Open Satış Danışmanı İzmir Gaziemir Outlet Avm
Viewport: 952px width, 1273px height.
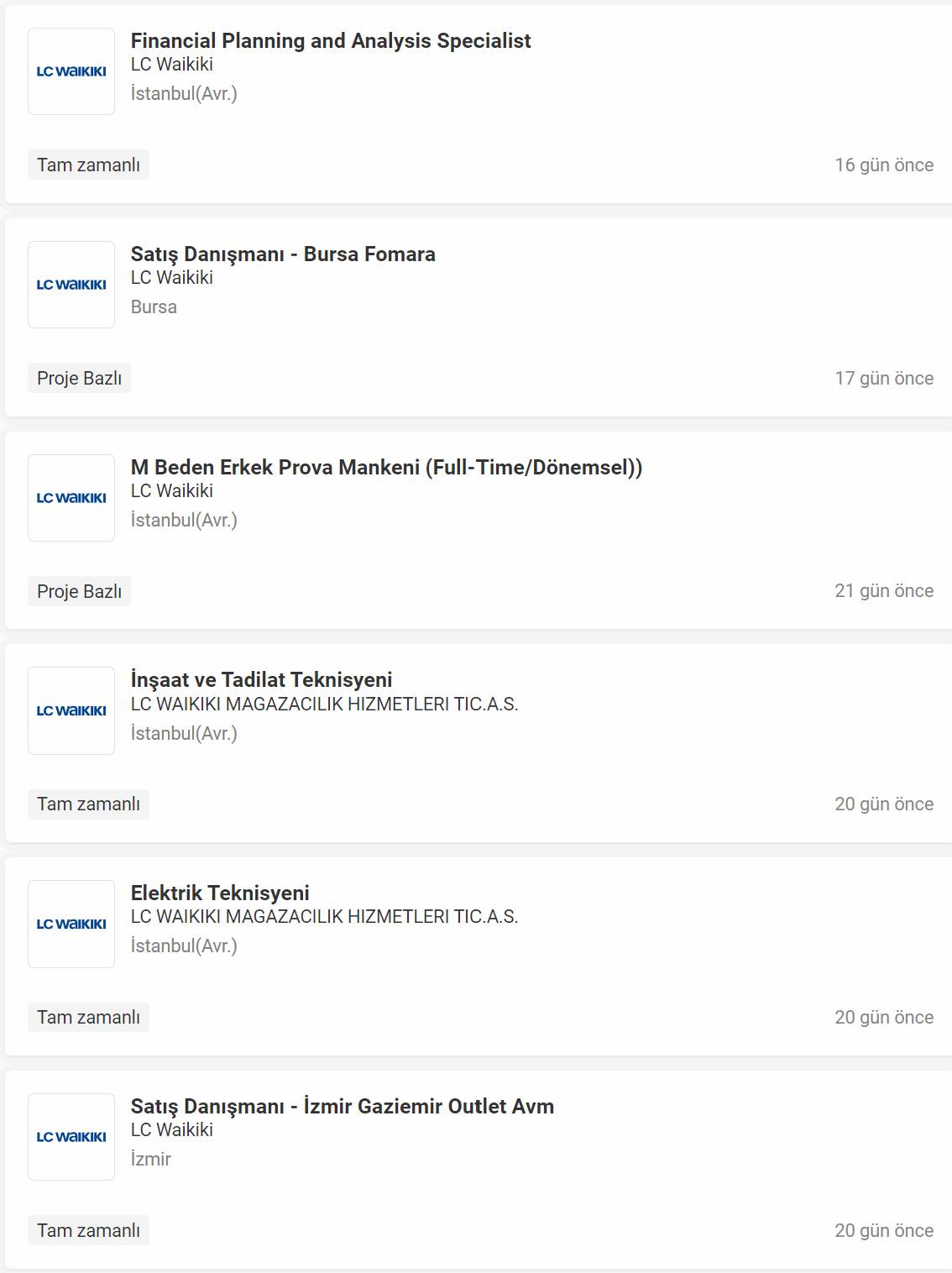tap(342, 1107)
